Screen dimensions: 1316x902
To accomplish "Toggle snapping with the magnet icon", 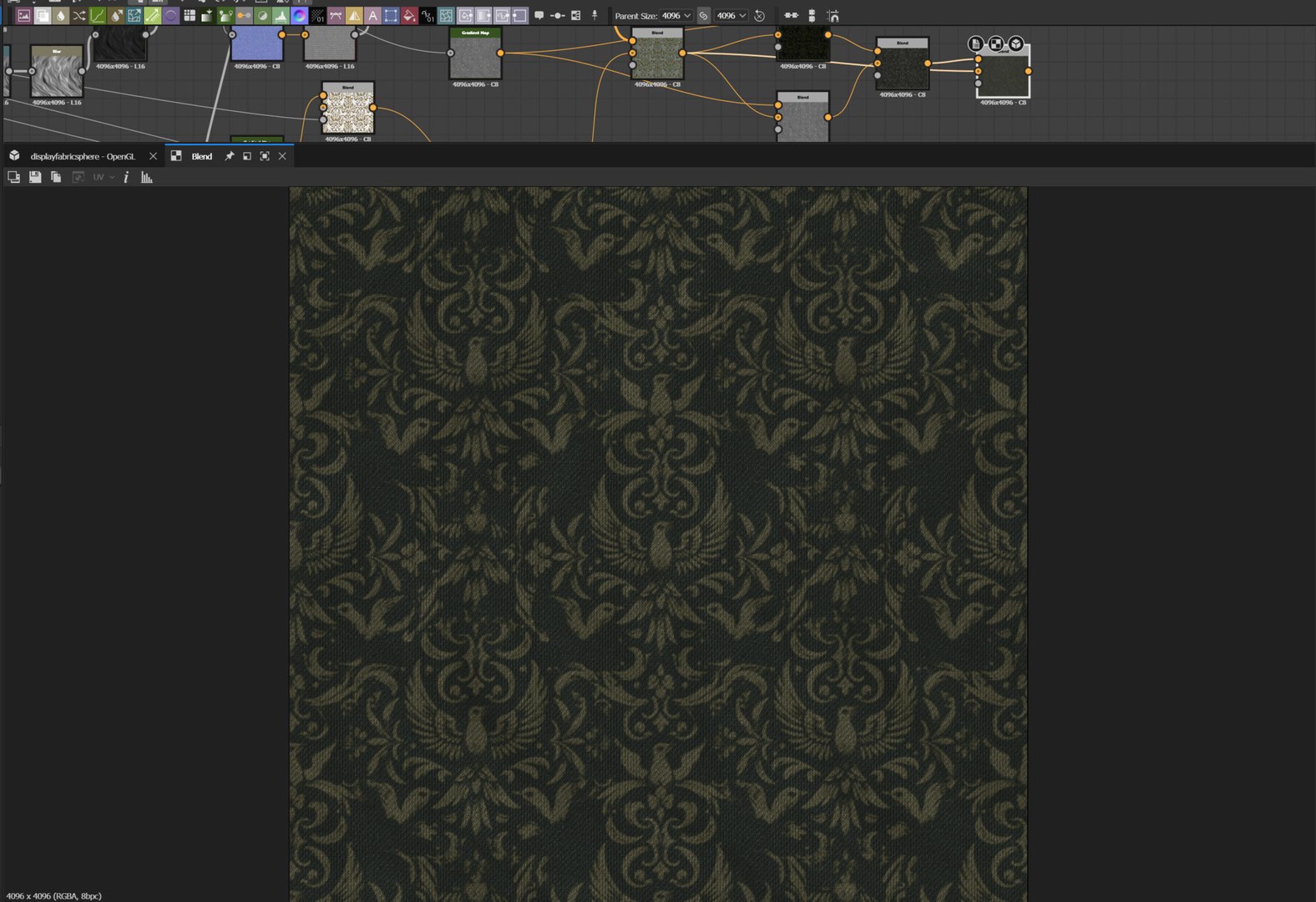I will [833, 16].
